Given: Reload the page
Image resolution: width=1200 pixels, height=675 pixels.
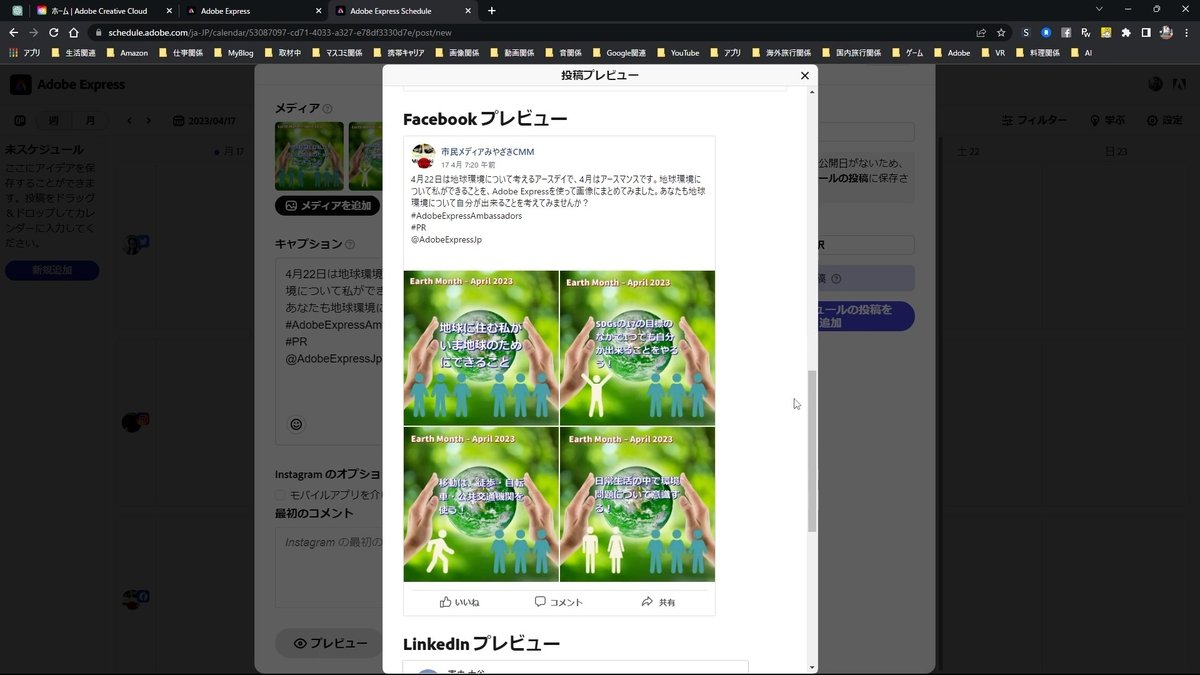Looking at the screenshot, I should point(53,32).
